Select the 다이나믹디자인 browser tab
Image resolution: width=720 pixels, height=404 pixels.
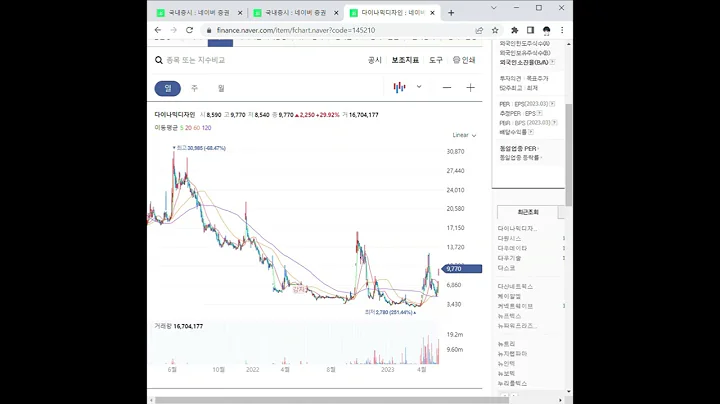pyautogui.click(x=393, y=13)
